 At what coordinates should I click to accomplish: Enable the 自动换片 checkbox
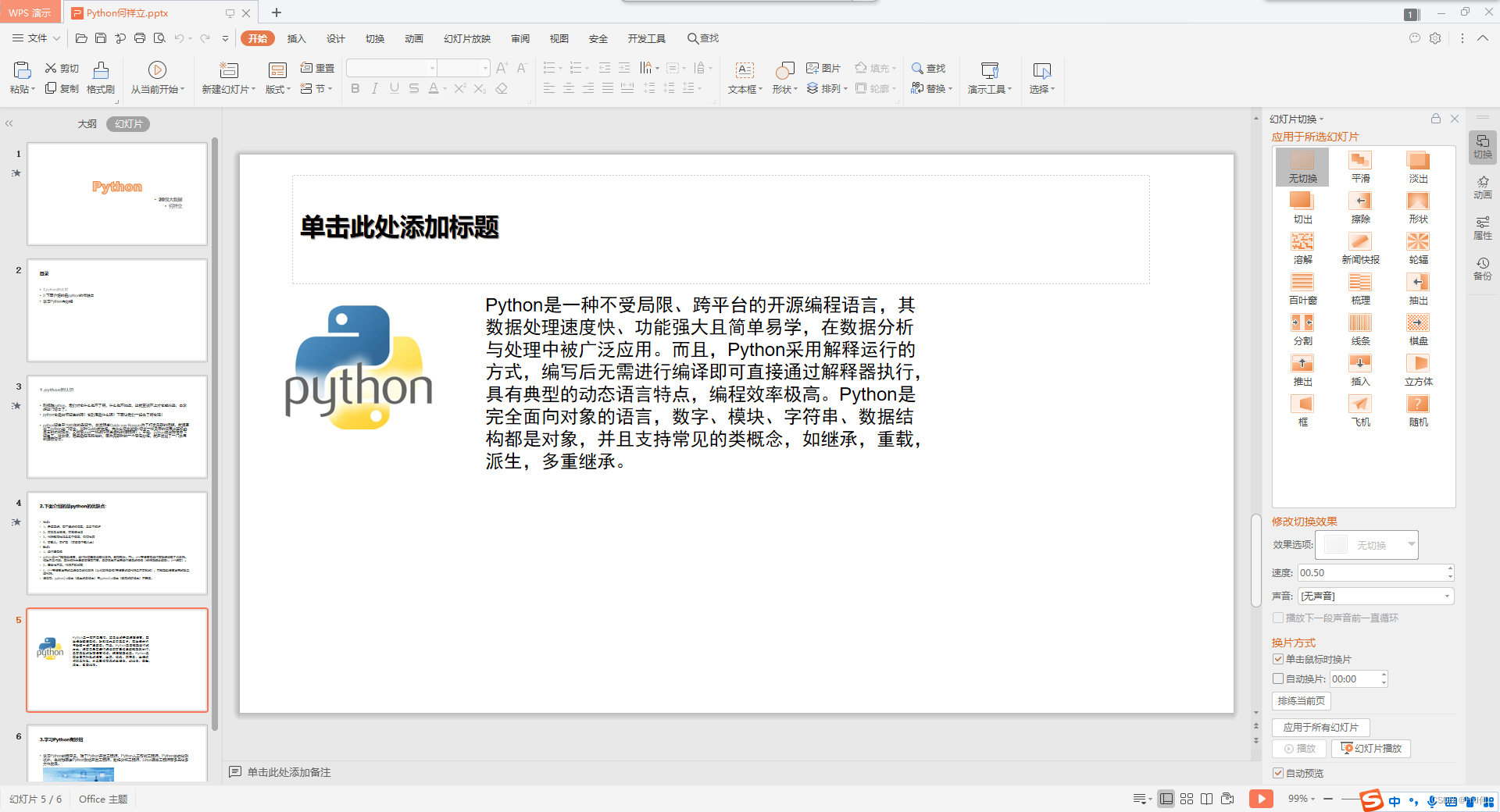click(1278, 678)
